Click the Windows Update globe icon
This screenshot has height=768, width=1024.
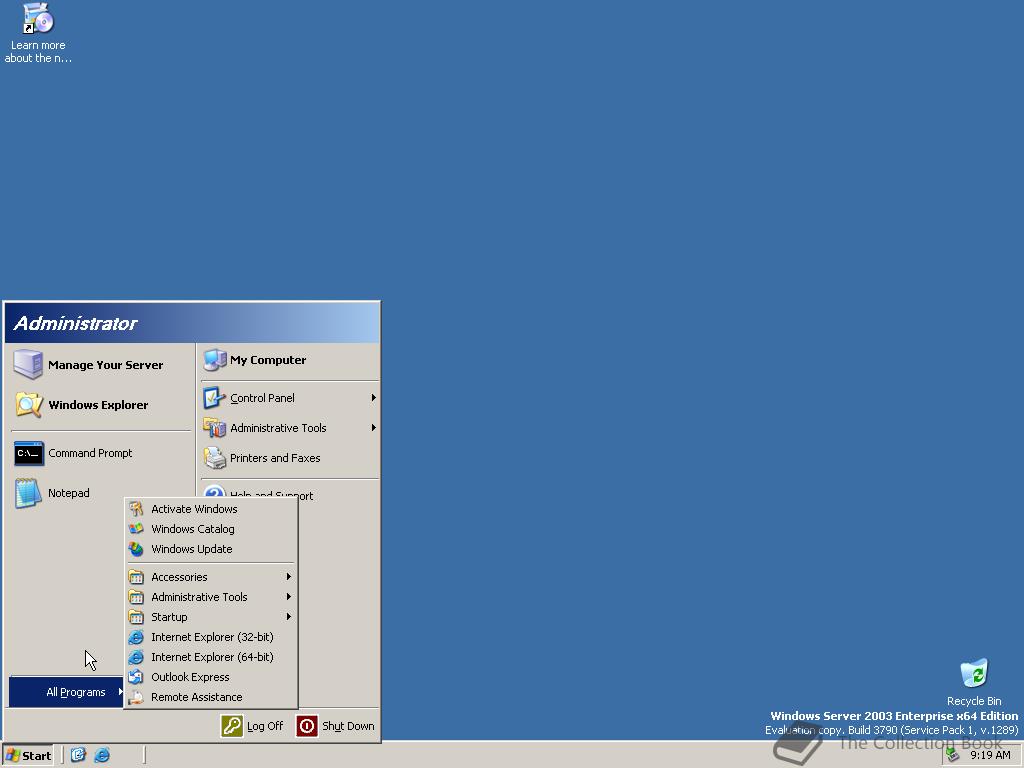tap(136, 549)
